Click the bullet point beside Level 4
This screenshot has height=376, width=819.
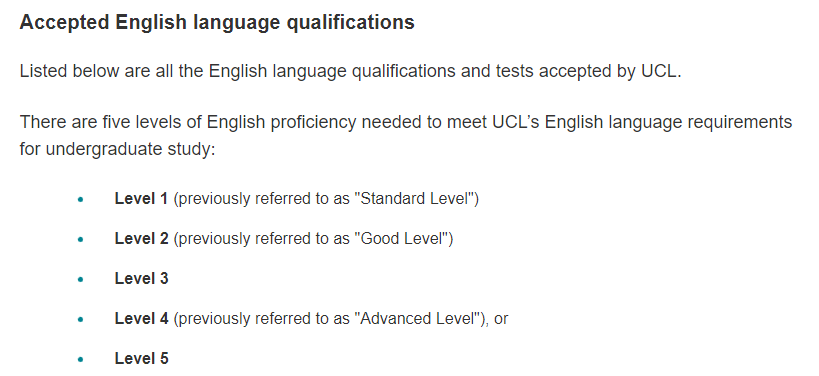pos(80,319)
